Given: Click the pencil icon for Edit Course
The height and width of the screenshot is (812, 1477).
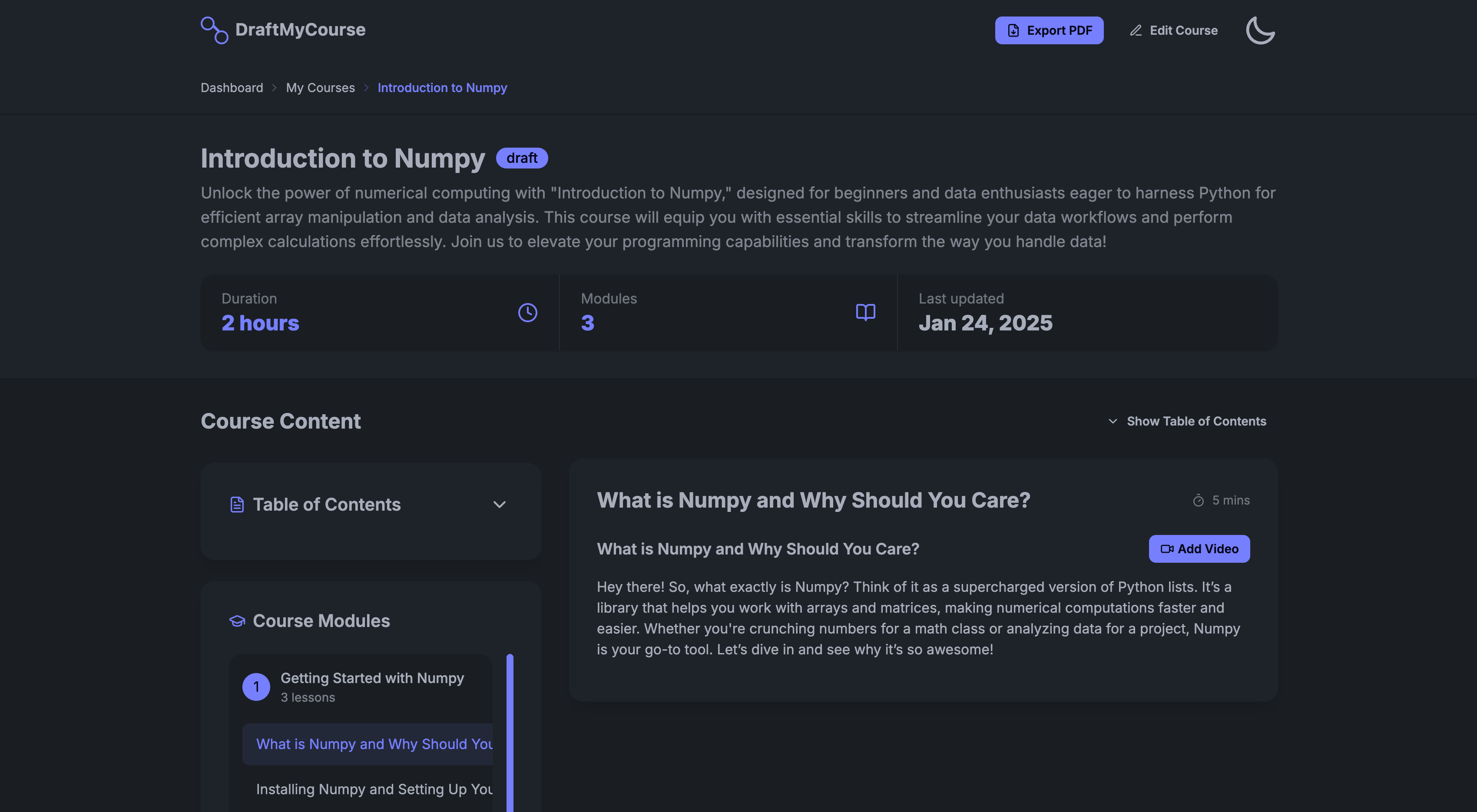Looking at the screenshot, I should click(1135, 30).
